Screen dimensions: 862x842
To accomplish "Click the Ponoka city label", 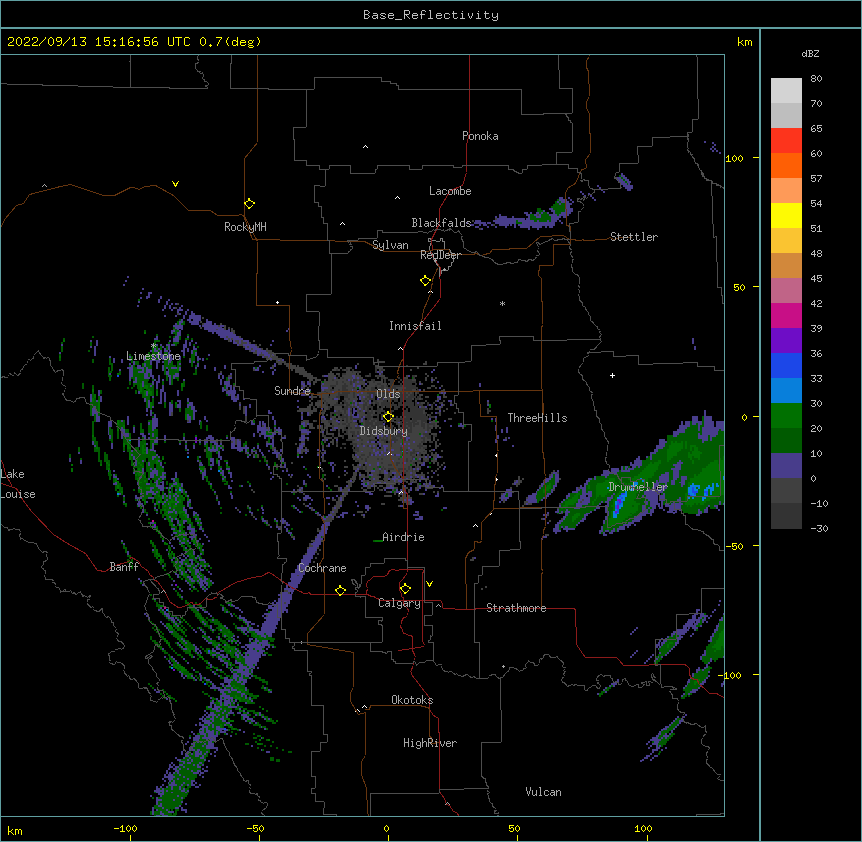I will pos(480,136).
